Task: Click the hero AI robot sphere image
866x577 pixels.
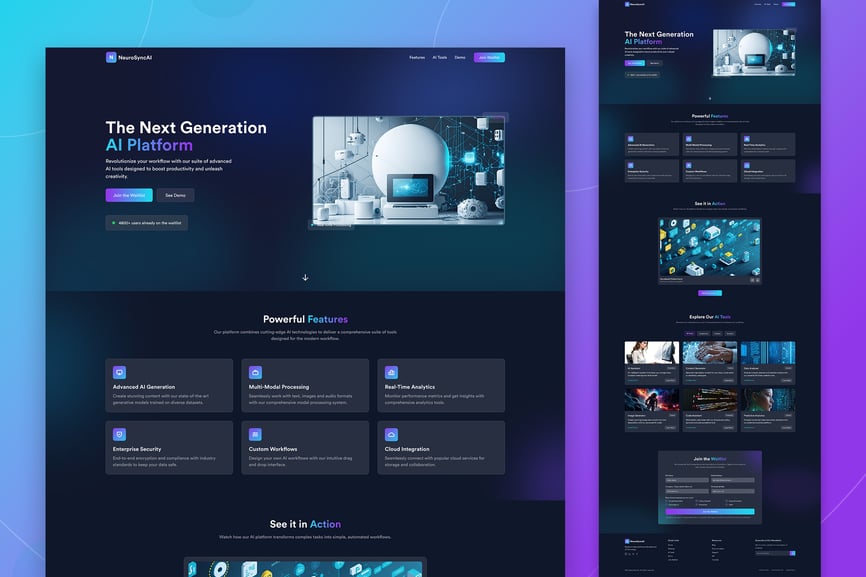Action: point(408,170)
